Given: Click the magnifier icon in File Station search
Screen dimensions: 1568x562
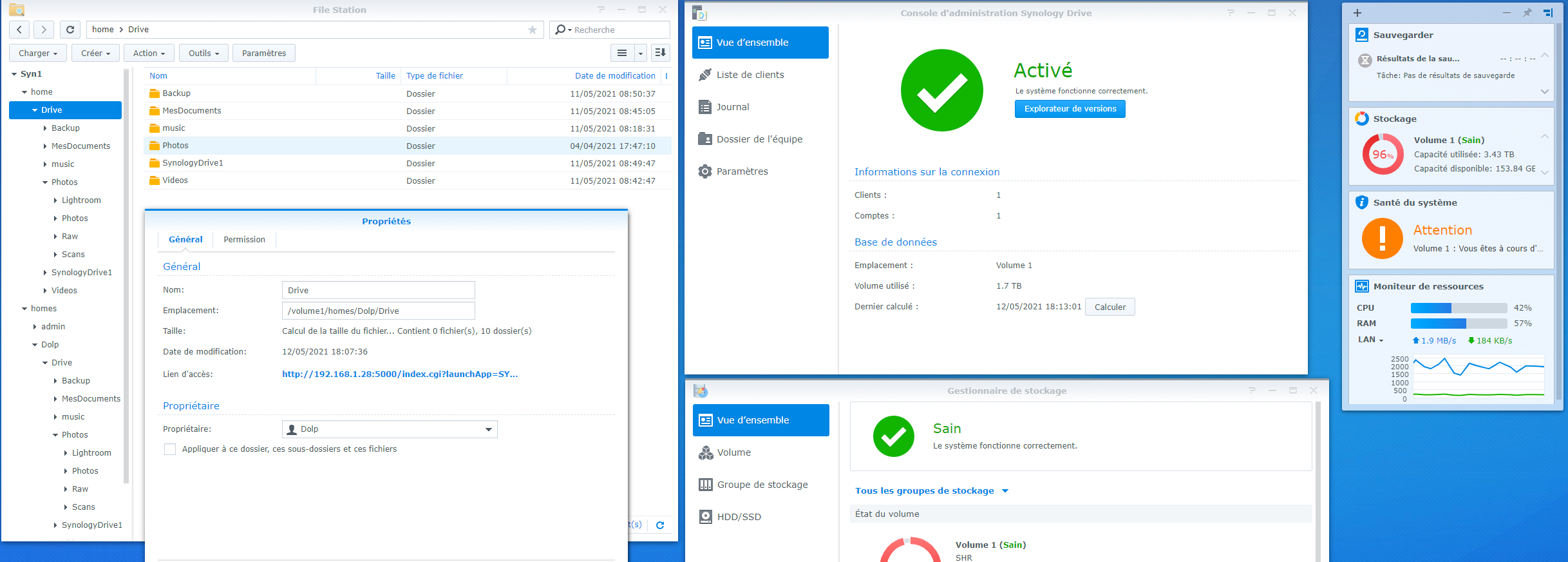Looking at the screenshot, I should pos(561,30).
